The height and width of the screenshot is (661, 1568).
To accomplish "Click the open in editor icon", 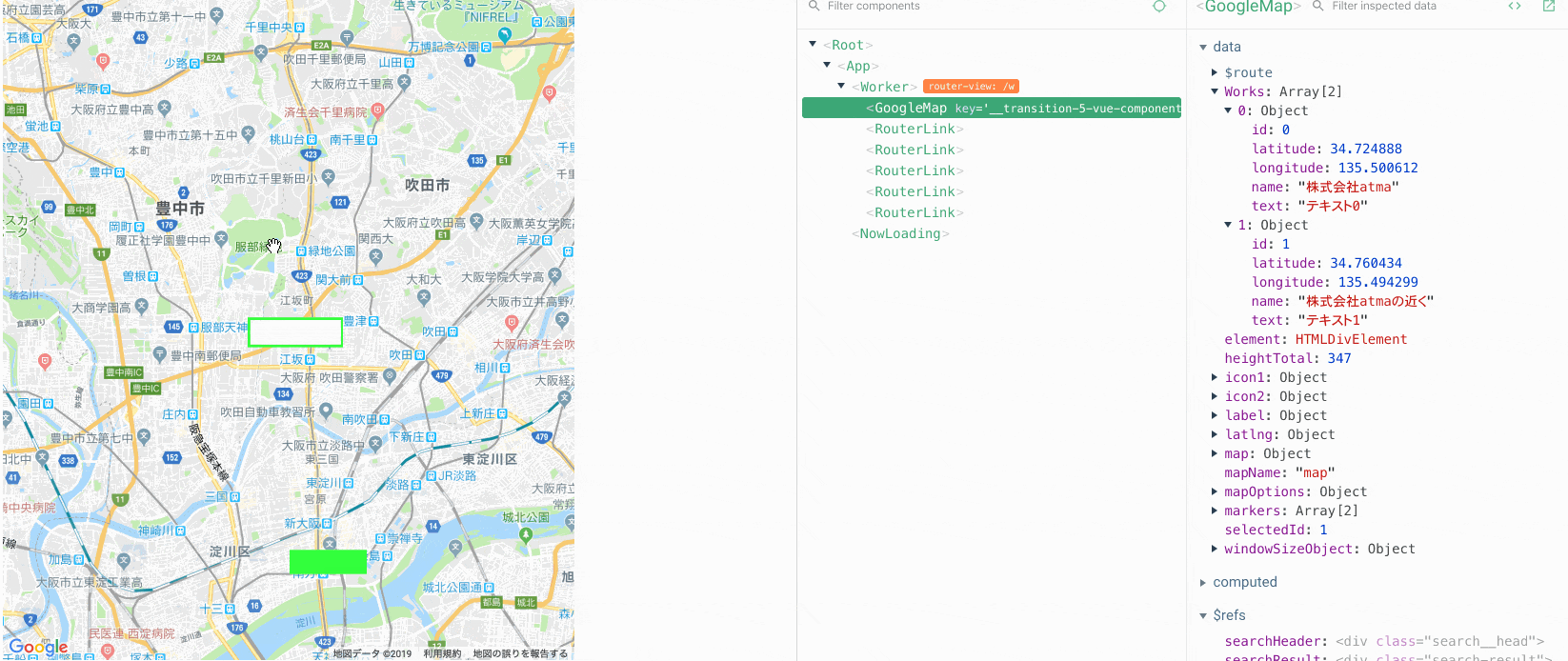I will click(x=1549, y=6).
